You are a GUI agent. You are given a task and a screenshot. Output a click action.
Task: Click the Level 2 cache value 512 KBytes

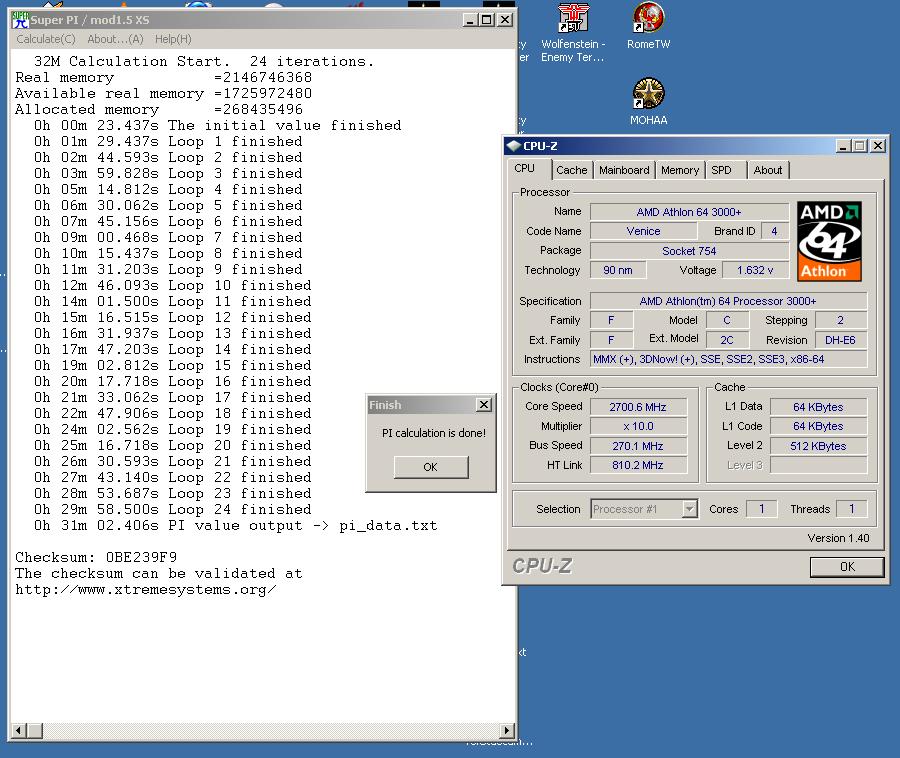[x=818, y=446]
